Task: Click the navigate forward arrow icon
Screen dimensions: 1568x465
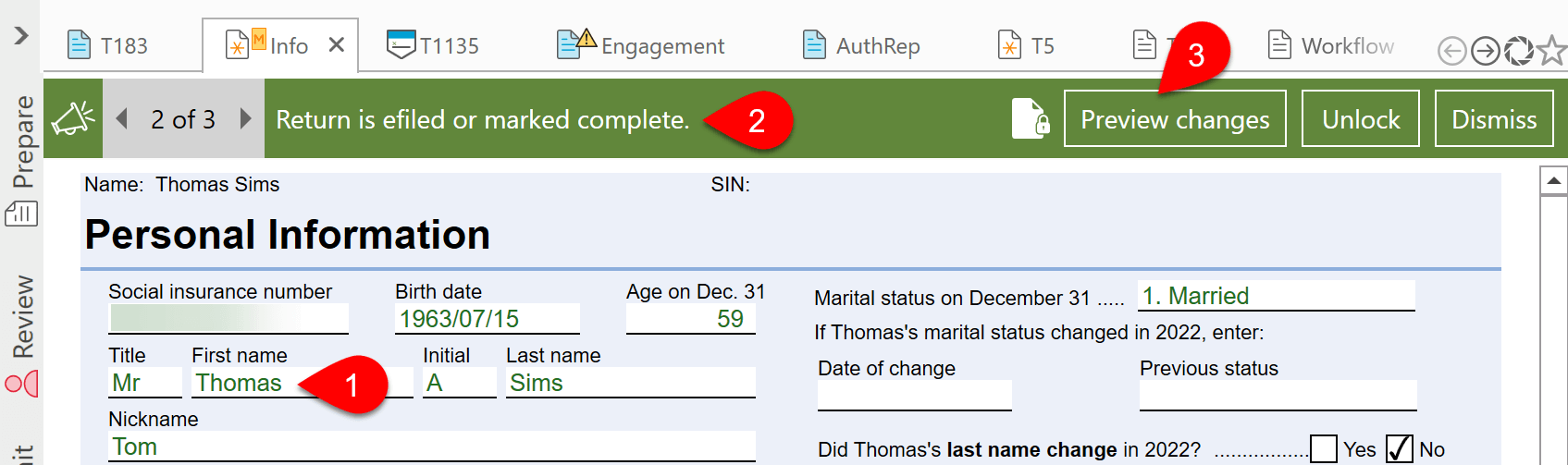Action: pos(1485,51)
